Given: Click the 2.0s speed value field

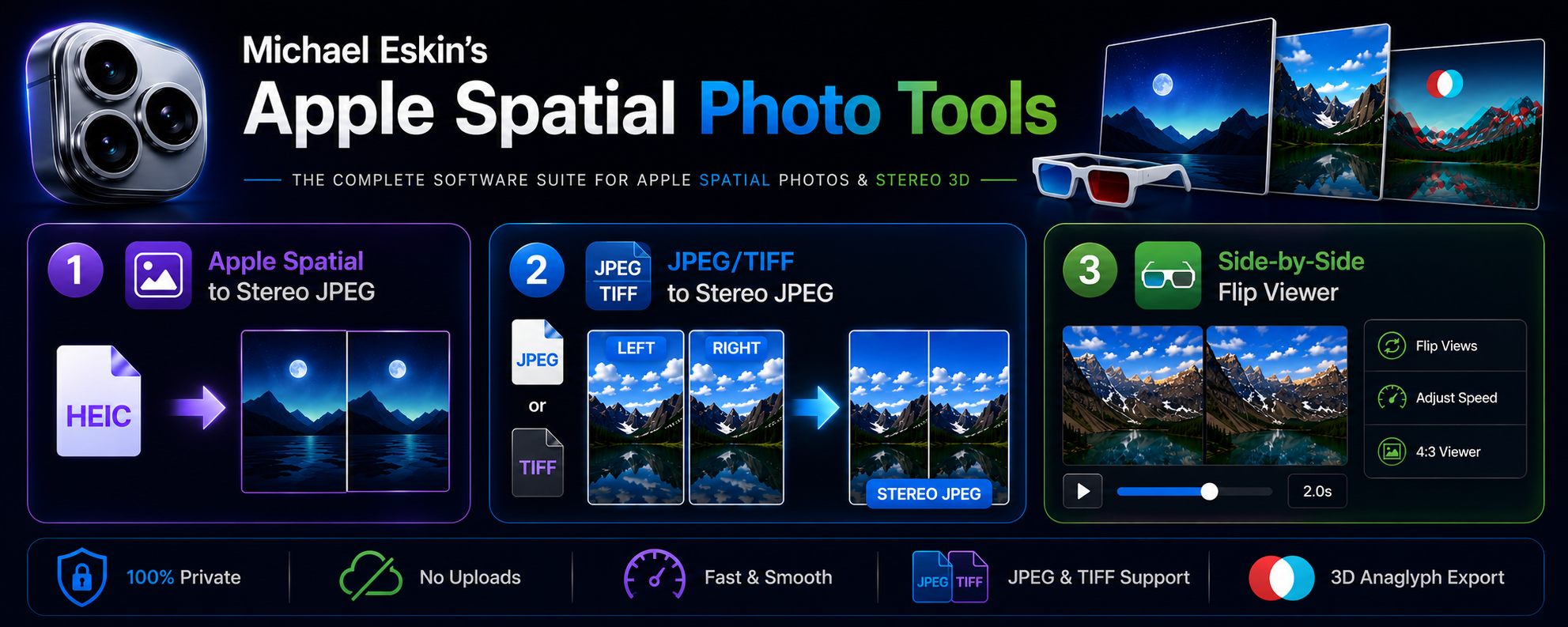Looking at the screenshot, I should tap(1317, 491).
